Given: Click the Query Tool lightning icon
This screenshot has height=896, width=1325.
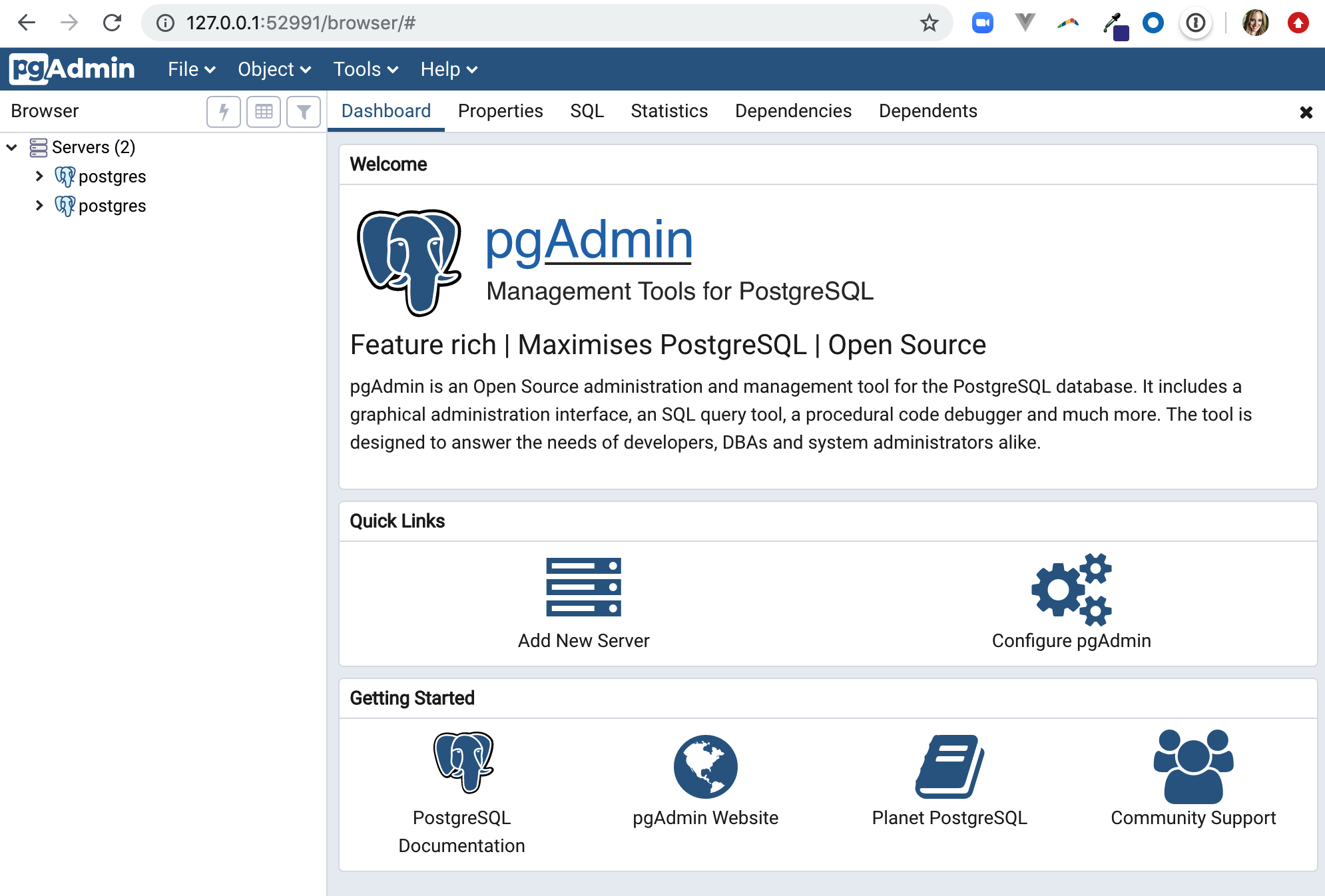Looking at the screenshot, I should pyautogui.click(x=224, y=111).
